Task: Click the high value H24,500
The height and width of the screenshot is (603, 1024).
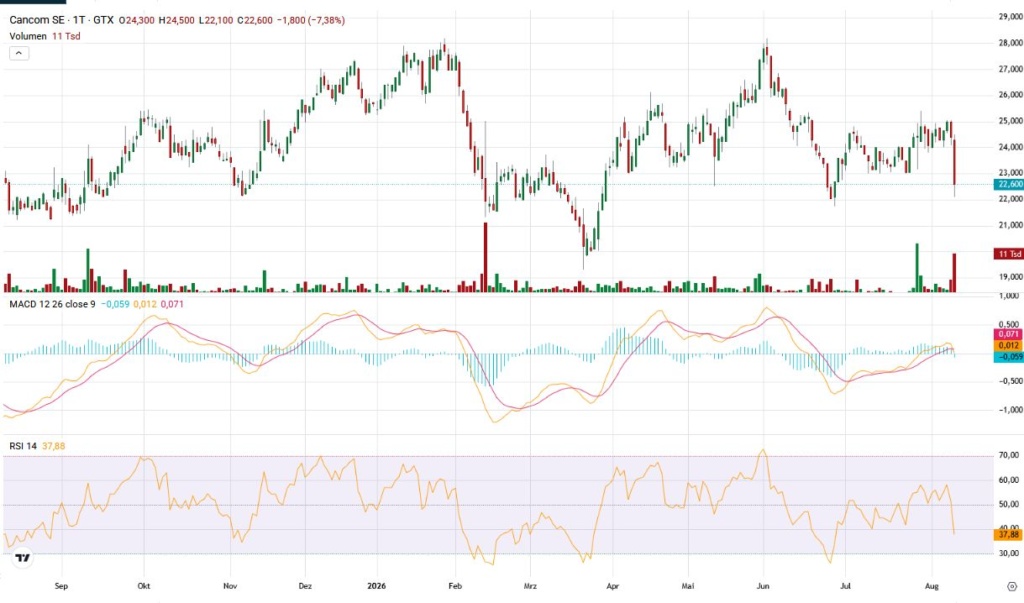Action: point(176,20)
